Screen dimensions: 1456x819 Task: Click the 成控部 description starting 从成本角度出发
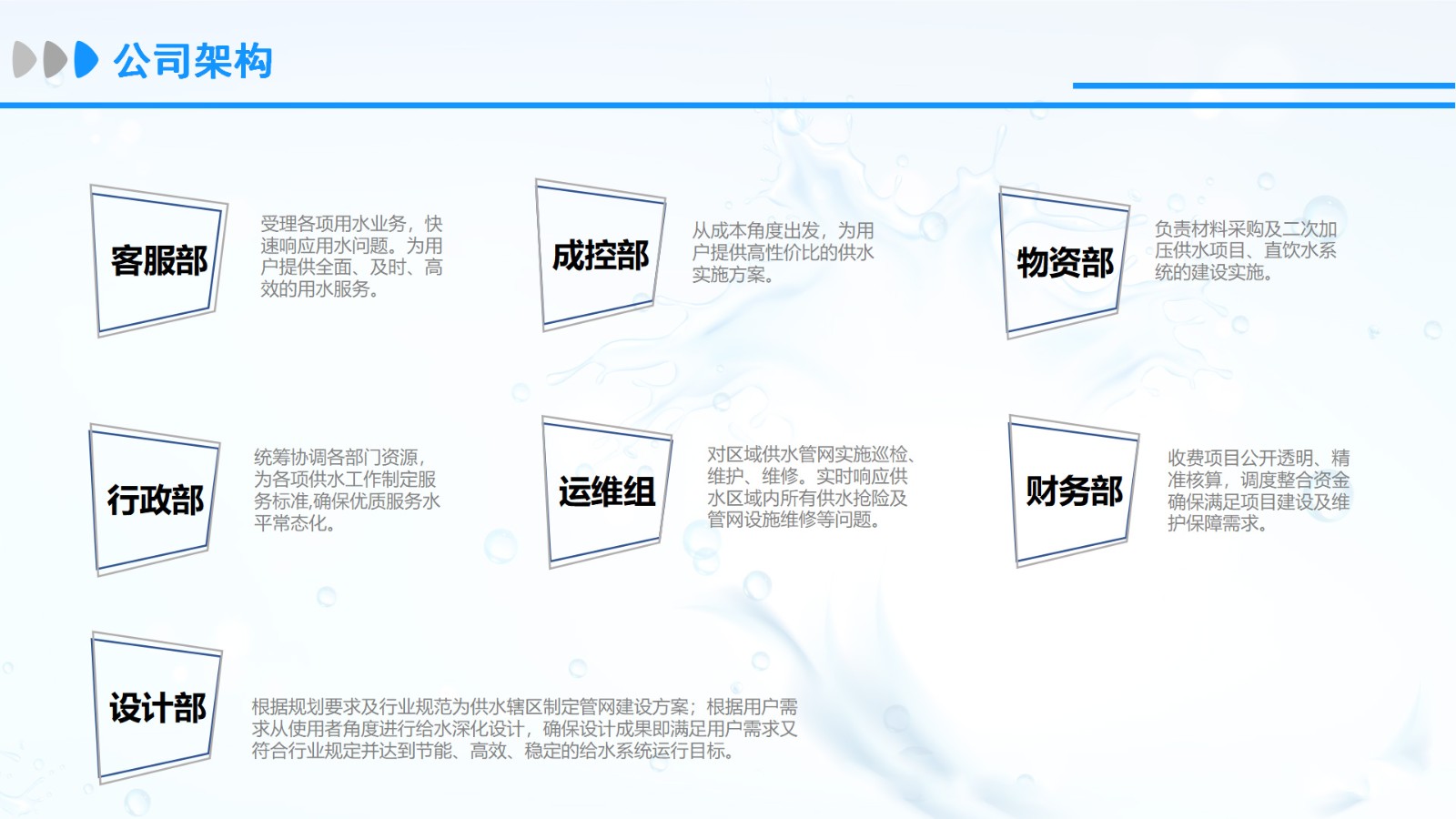point(783,253)
